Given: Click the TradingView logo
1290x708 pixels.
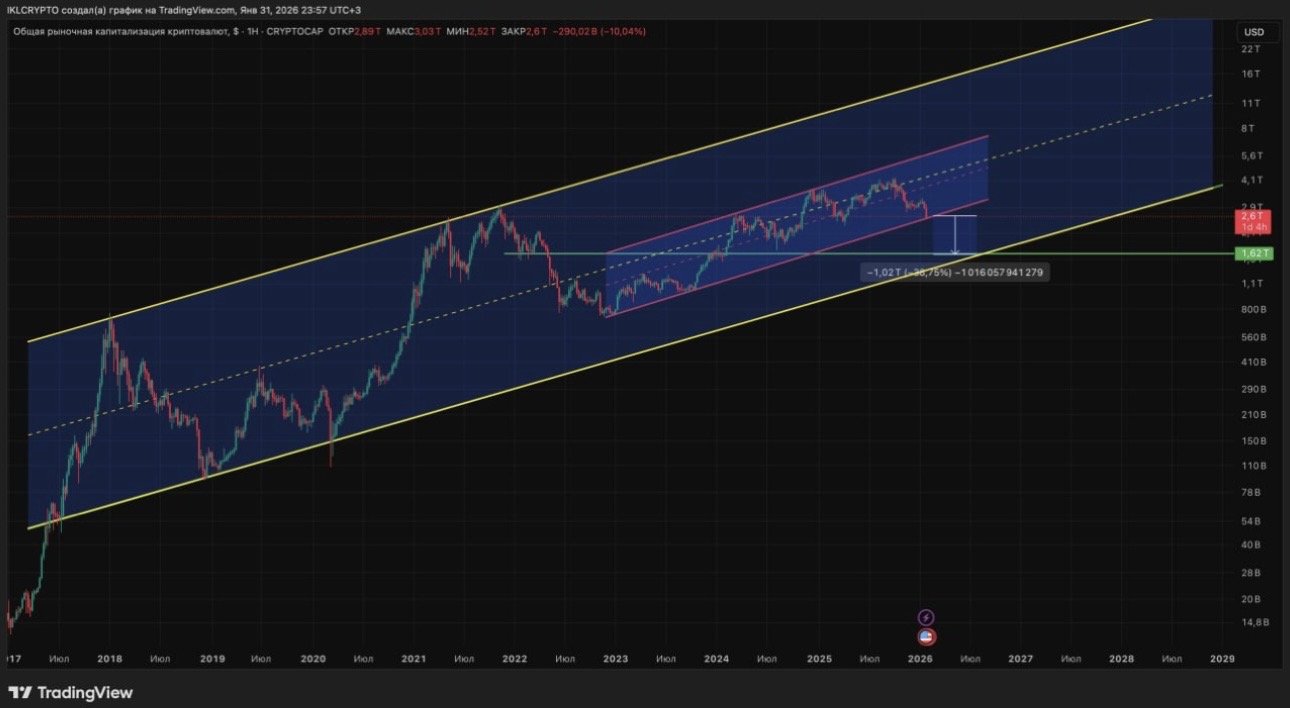Looking at the screenshot, I should (70, 692).
